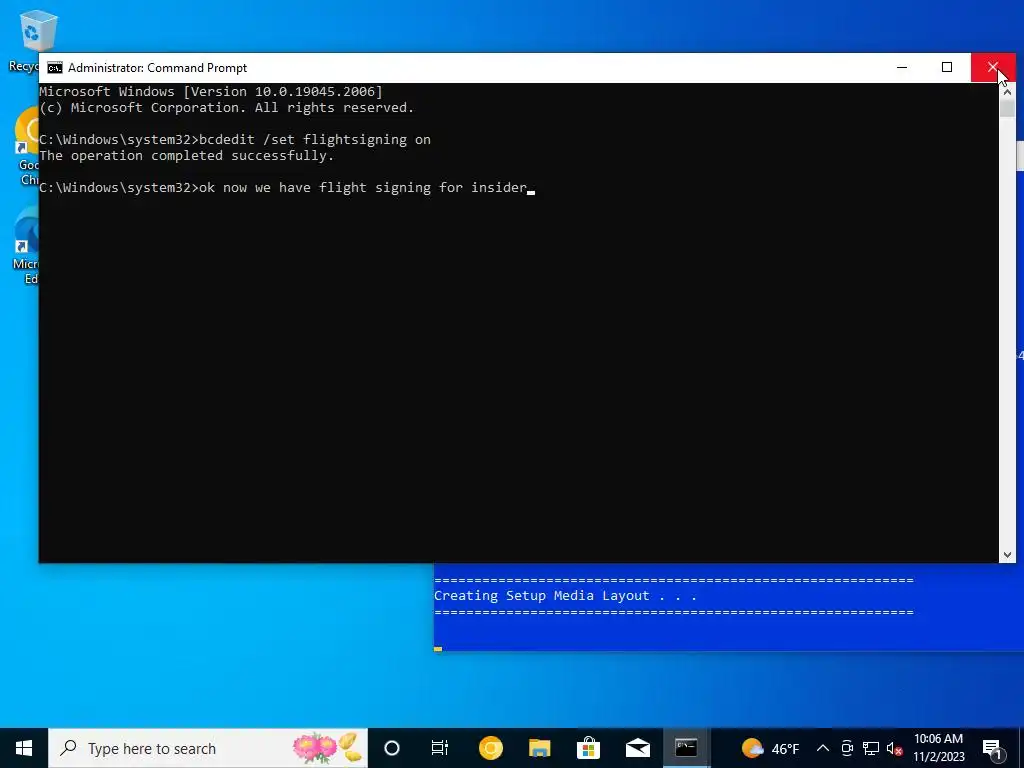Click the 'Microsoft Windows [Version 10.0.19045.2006]' line
The width and height of the screenshot is (1024, 768).
[x=211, y=91]
